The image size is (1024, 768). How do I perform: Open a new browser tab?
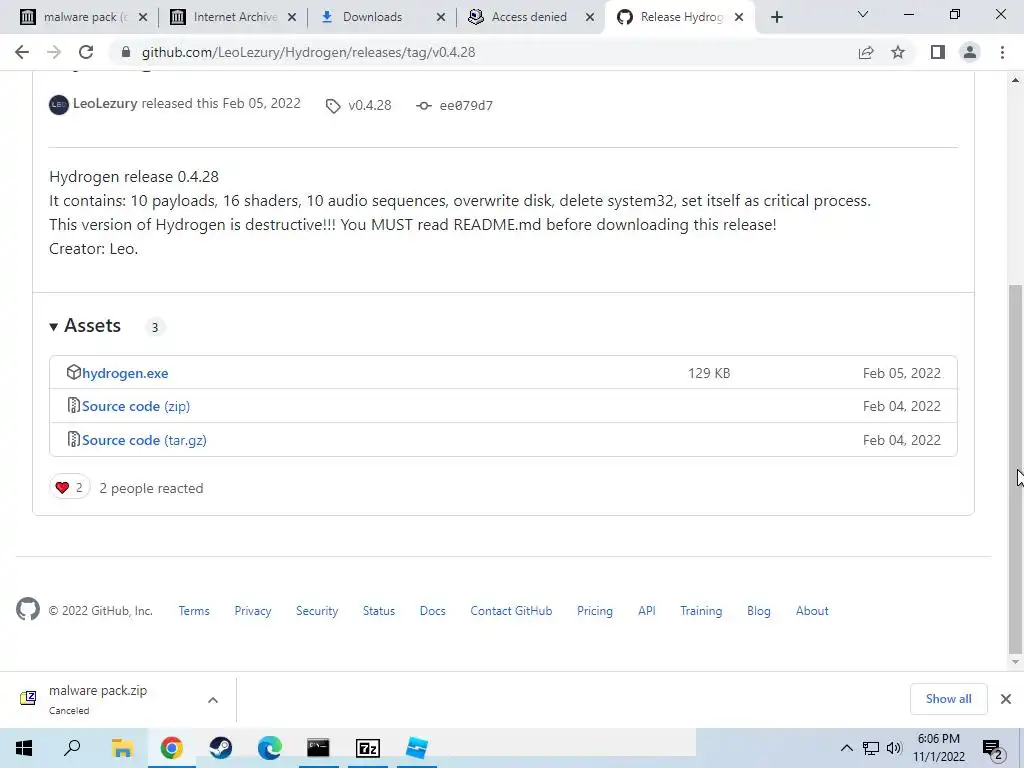776,17
